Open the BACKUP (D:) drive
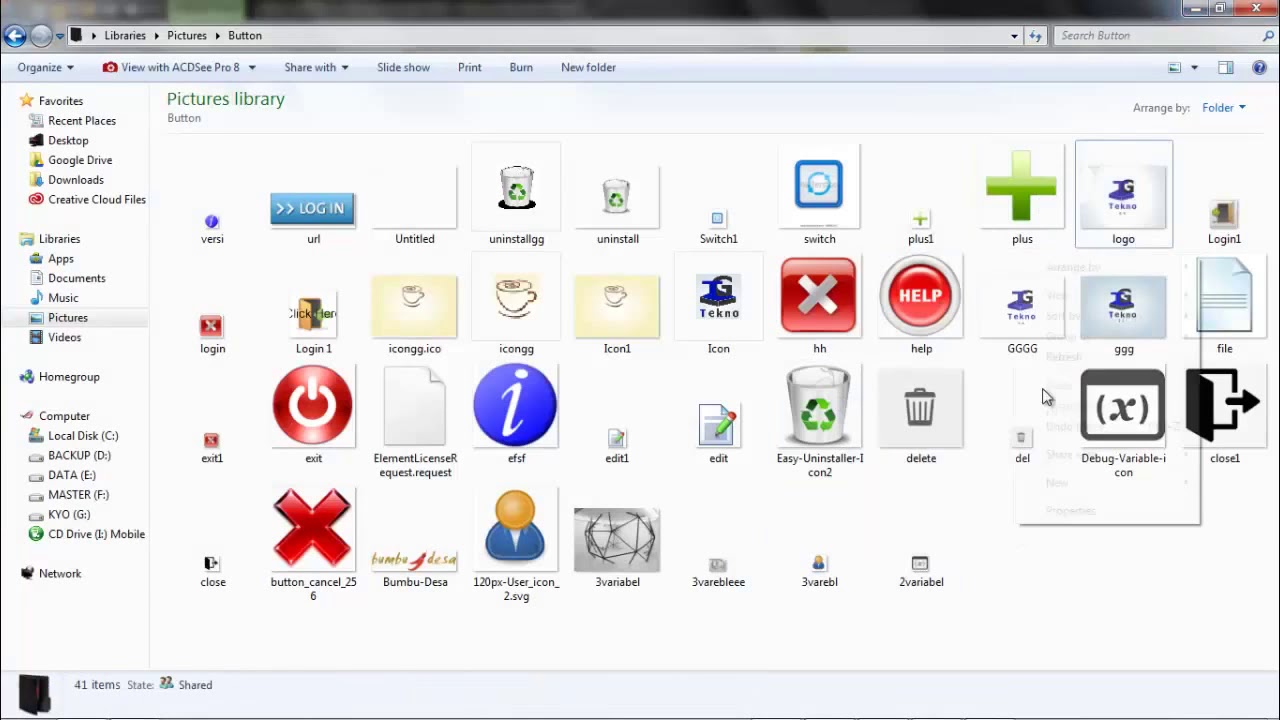This screenshot has width=1280, height=720. 79,455
